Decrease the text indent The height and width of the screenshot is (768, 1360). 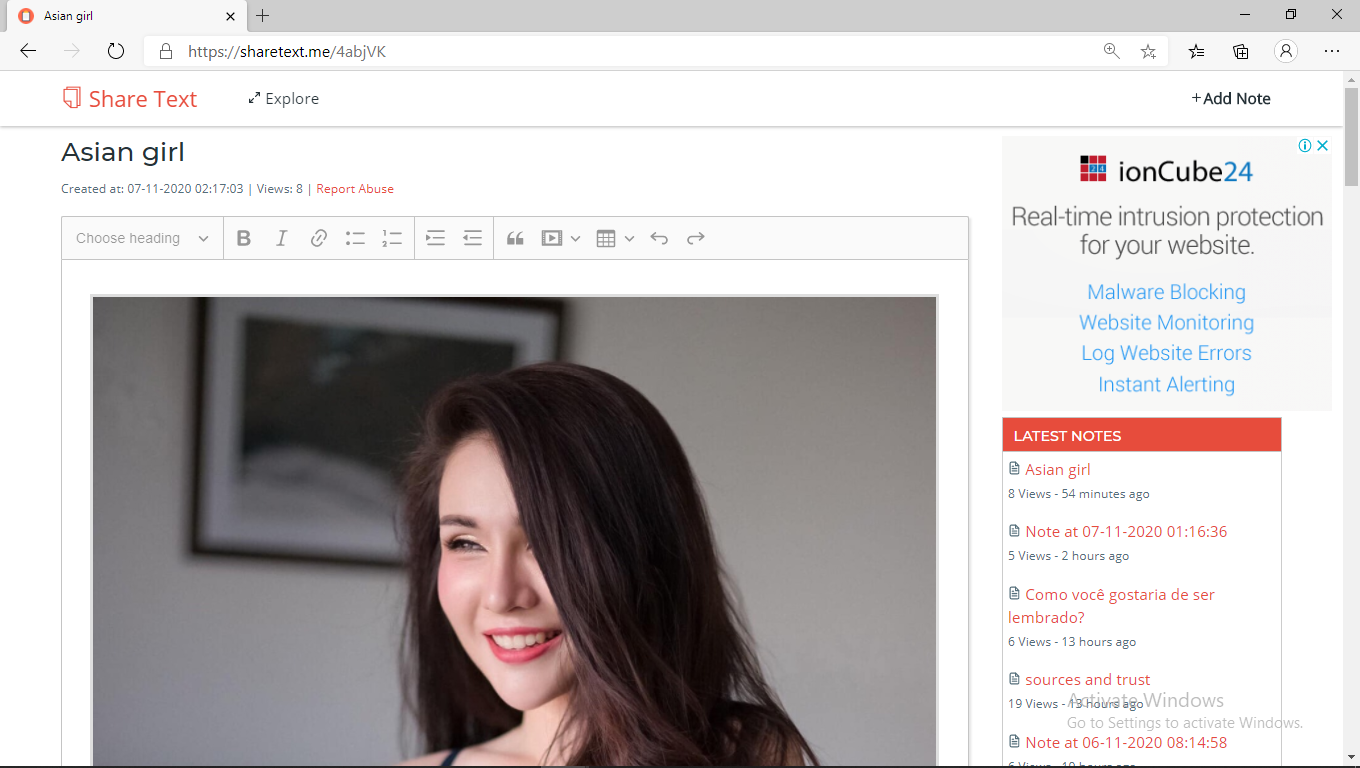pyautogui.click(x=472, y=238)
